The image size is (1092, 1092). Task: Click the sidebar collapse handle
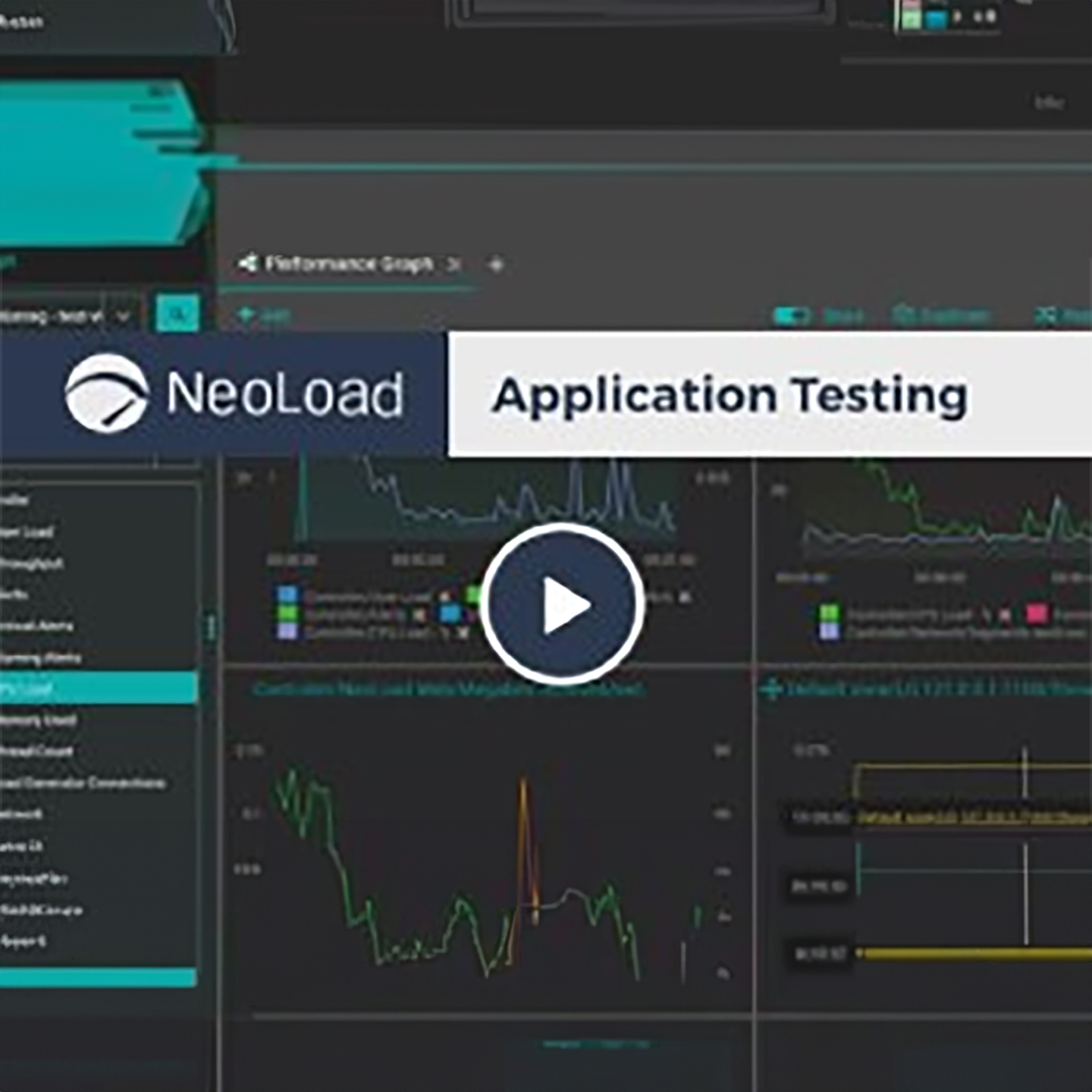point(210,627)
